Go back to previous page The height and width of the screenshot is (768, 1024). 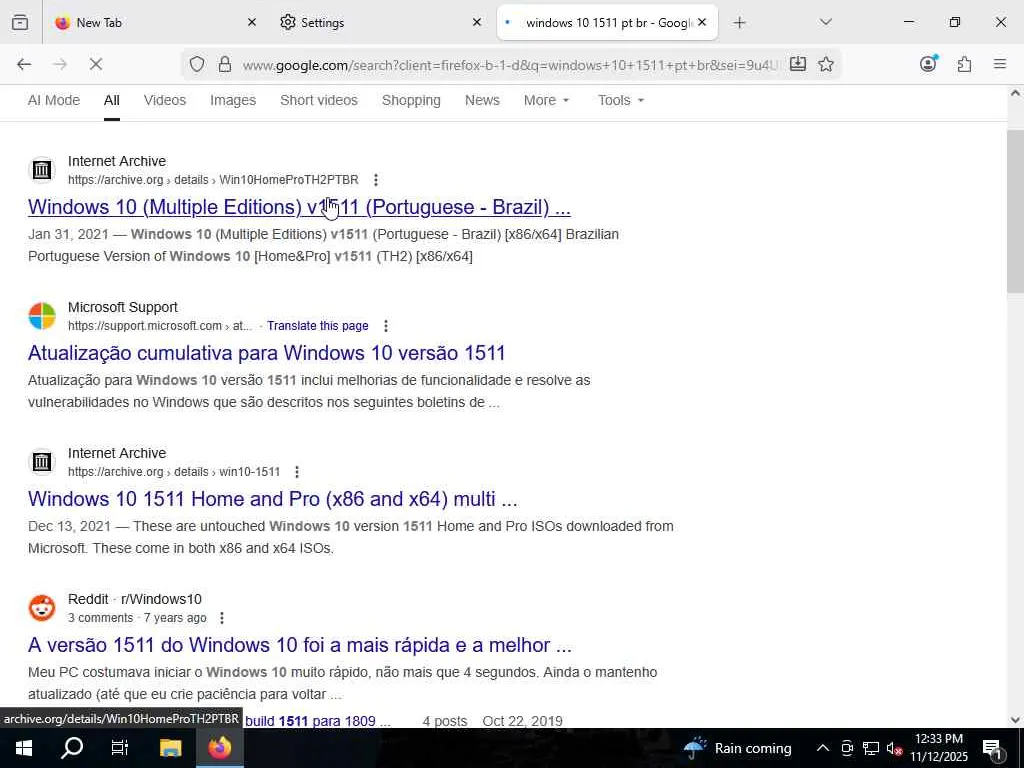tap(24, 64)
